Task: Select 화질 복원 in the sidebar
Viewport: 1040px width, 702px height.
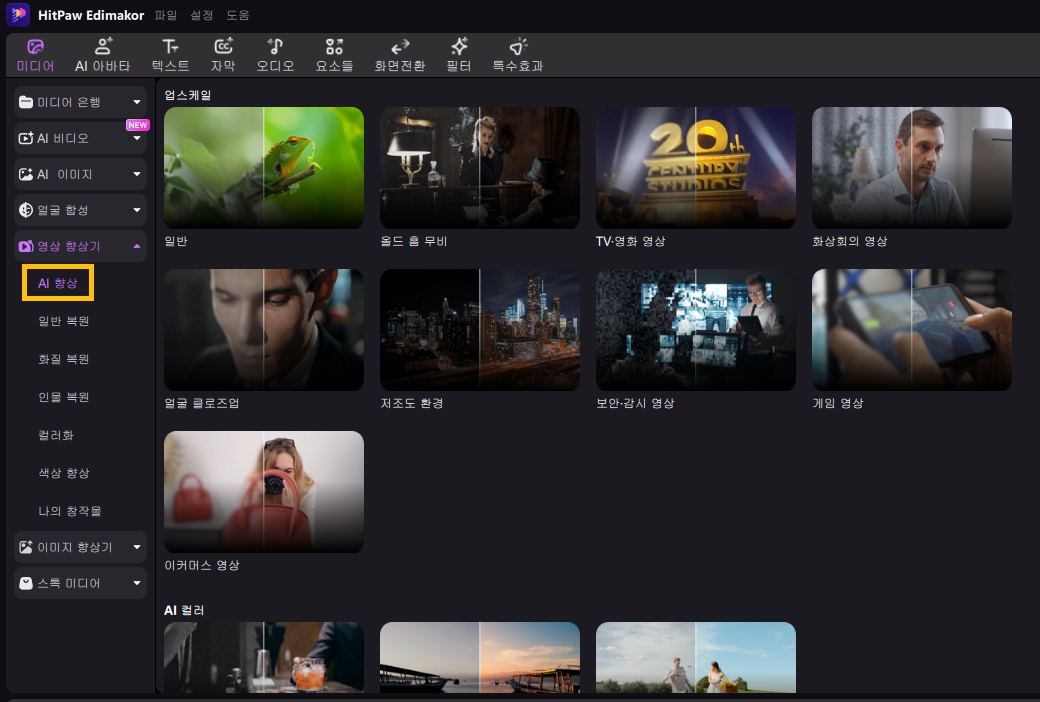Action: (x=64, y=359)
